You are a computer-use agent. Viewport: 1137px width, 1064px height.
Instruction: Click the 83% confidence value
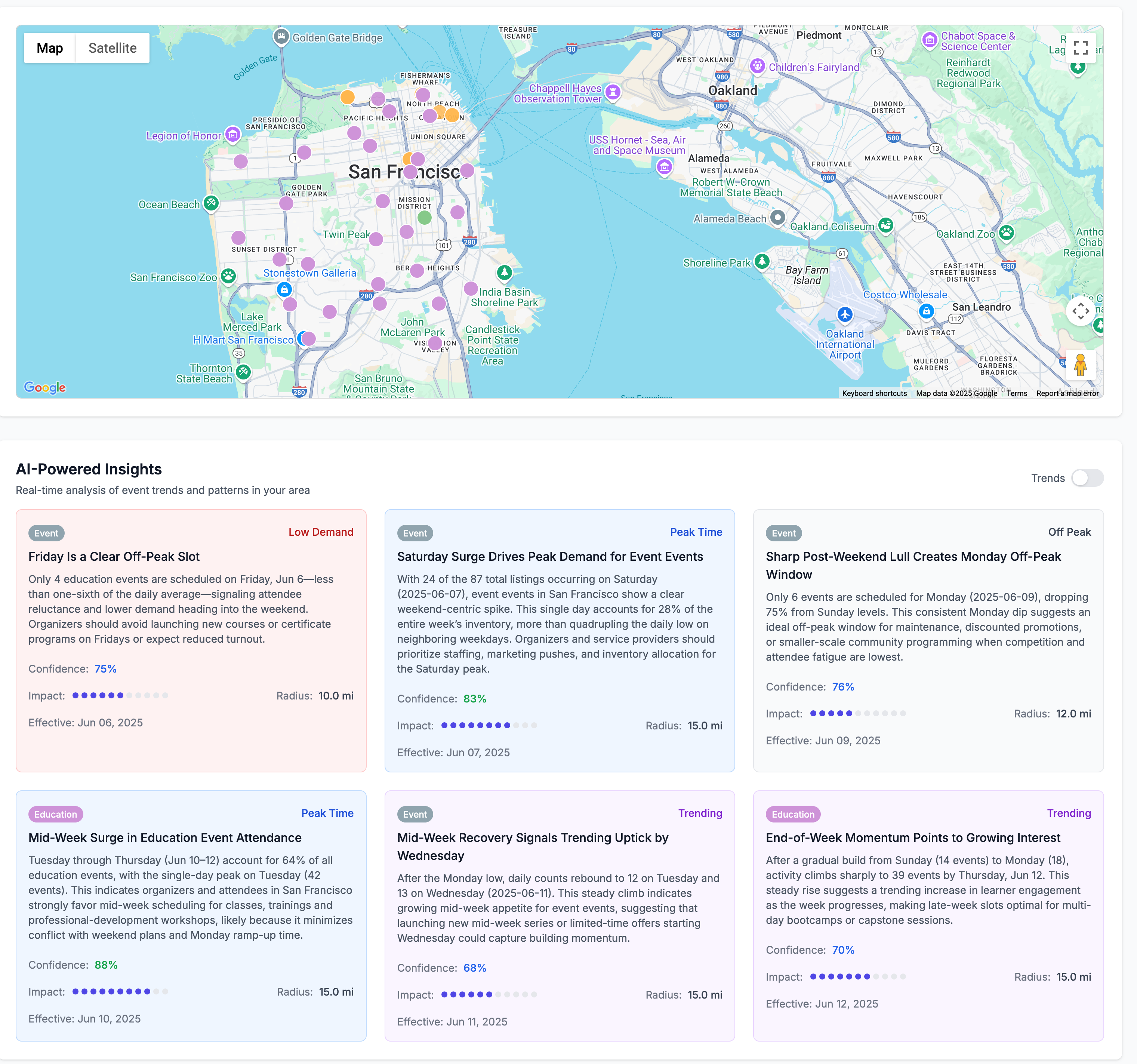click(x=475, y=698)
